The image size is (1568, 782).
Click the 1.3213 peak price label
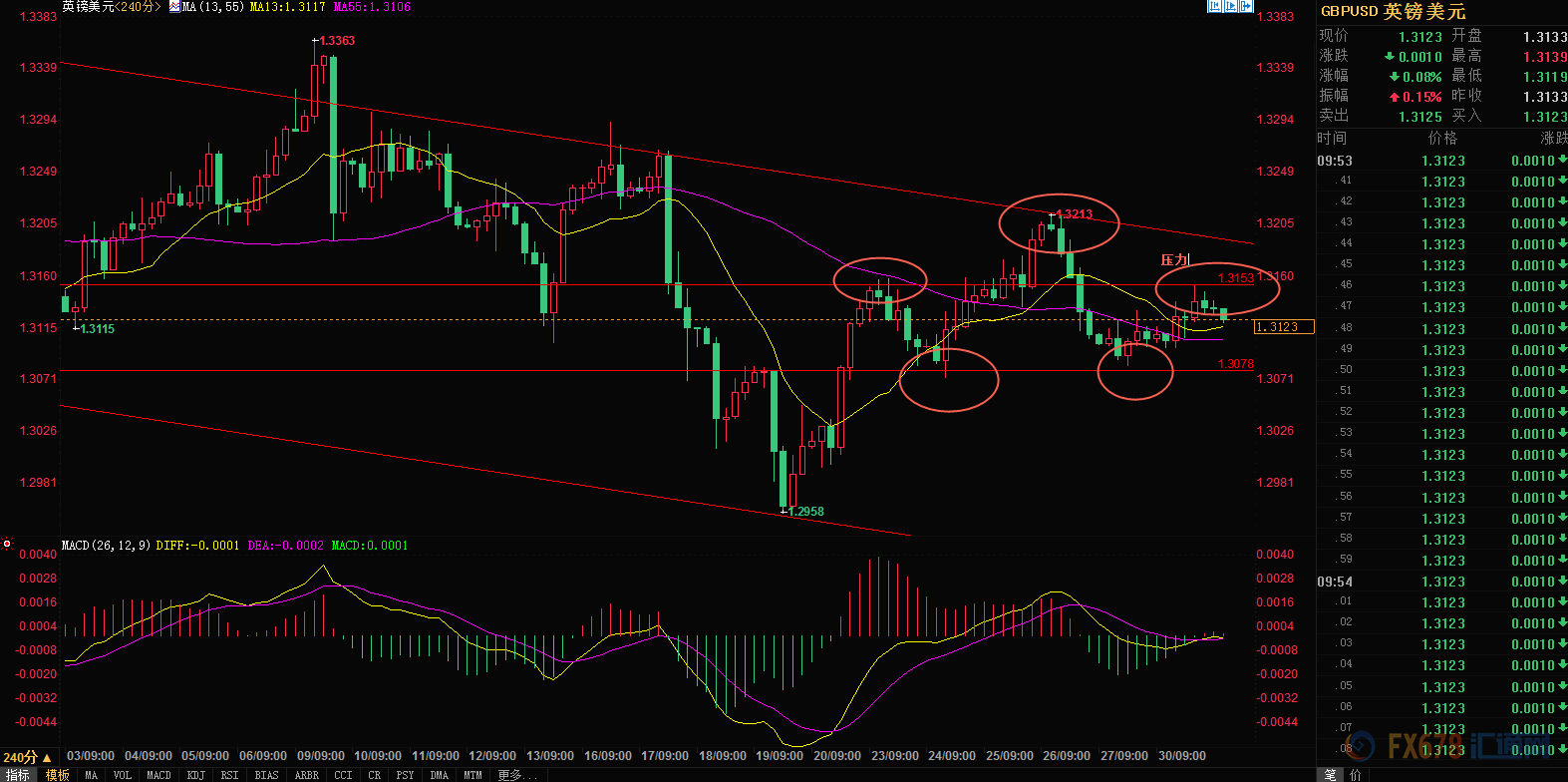1075,214
